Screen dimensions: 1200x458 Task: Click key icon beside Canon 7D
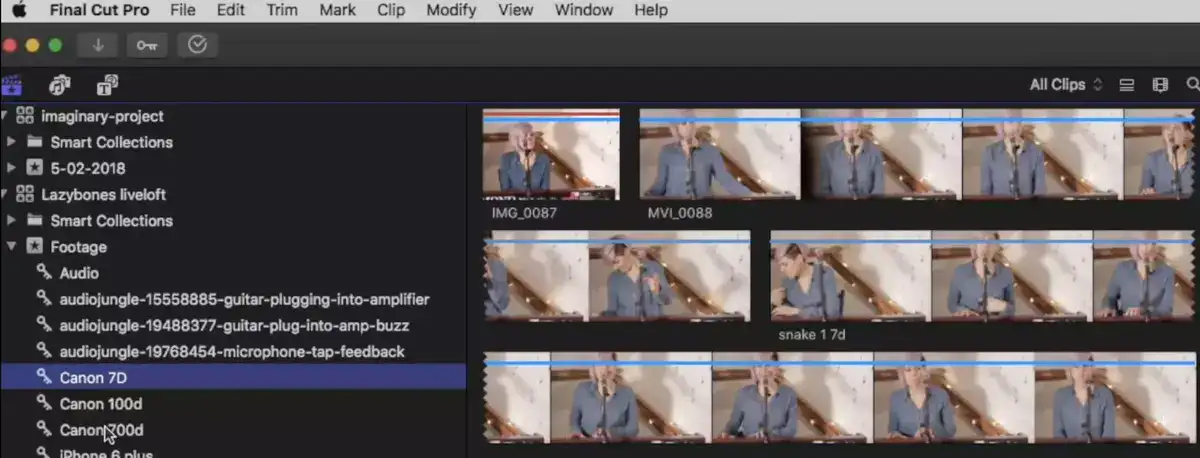[44, 377]
